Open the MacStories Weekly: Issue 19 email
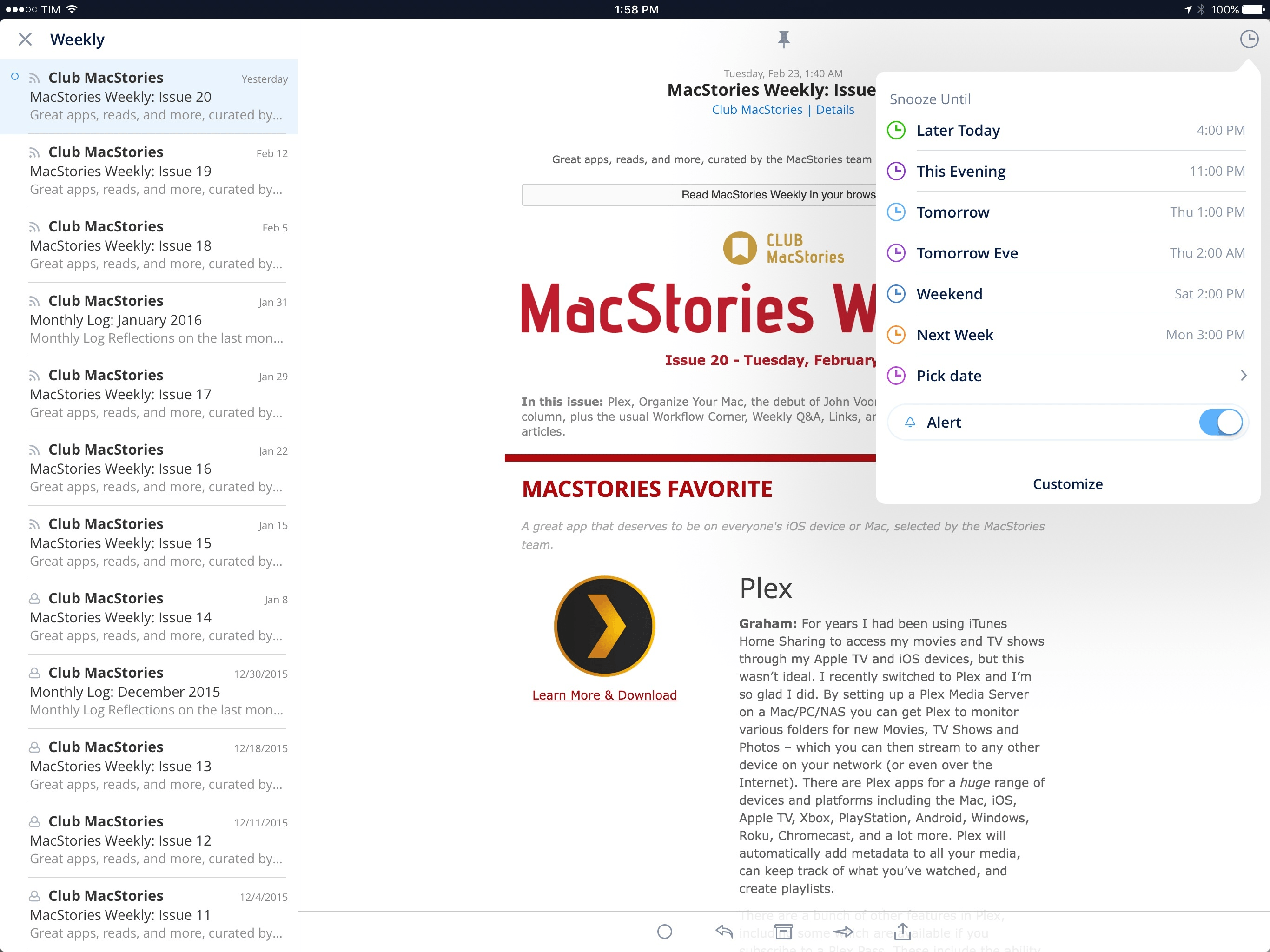1270x952 pixels. (x=149, y=171)
